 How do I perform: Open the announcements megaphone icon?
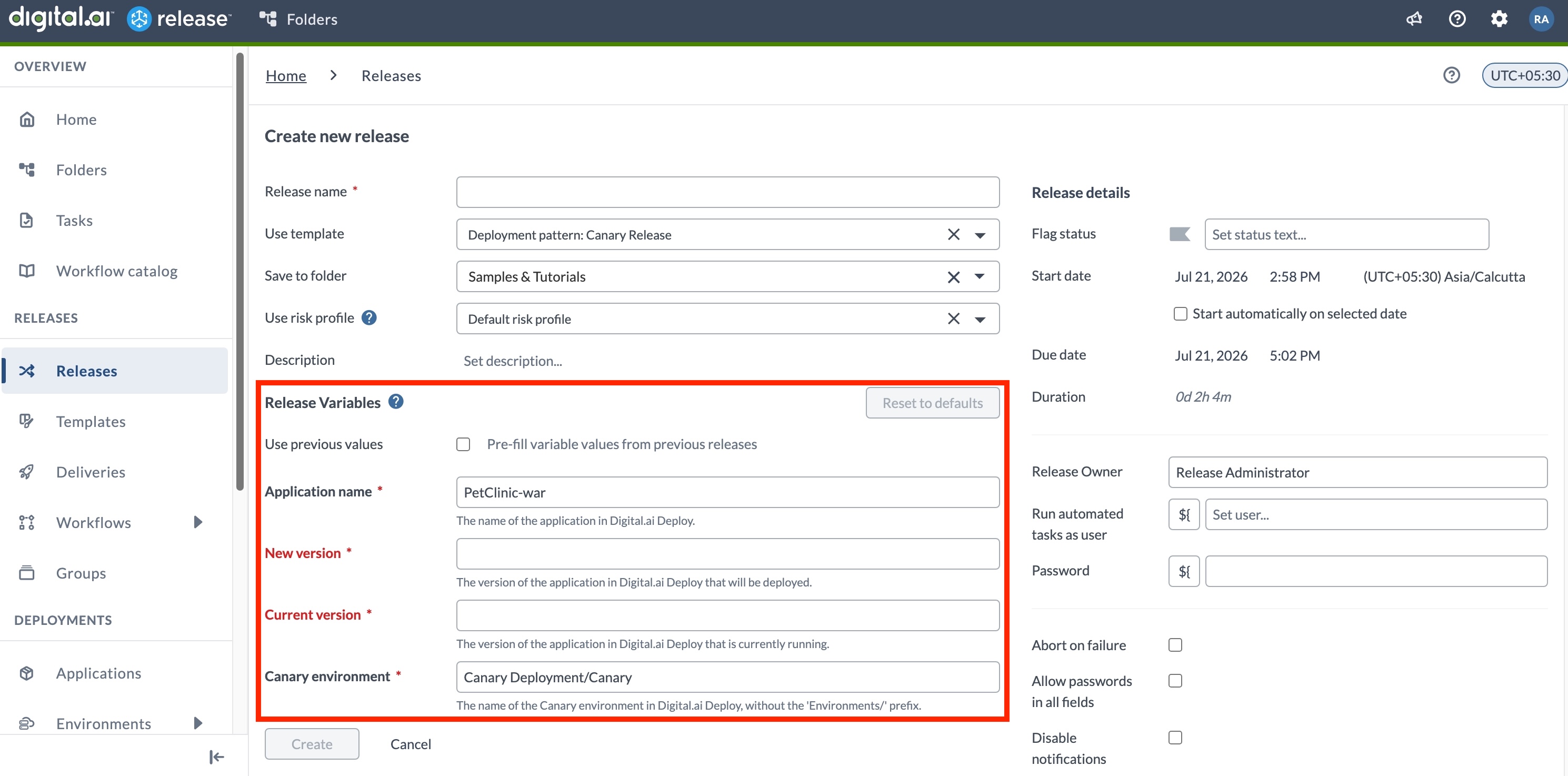tap(1414, 19)
